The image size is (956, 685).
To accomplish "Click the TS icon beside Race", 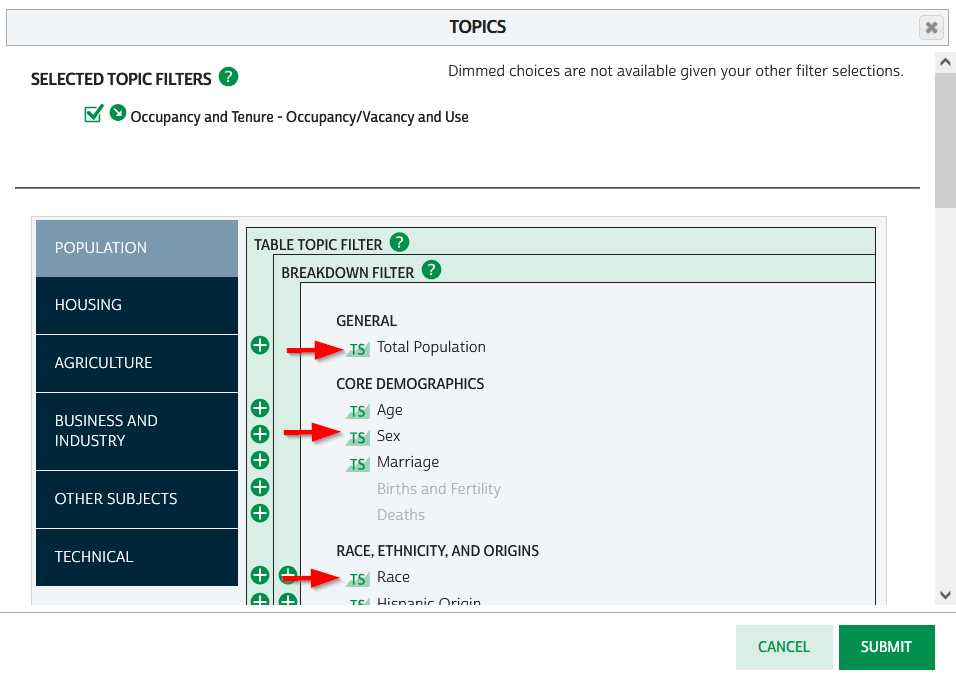I will pyautogui.click(x=358, y=578).
